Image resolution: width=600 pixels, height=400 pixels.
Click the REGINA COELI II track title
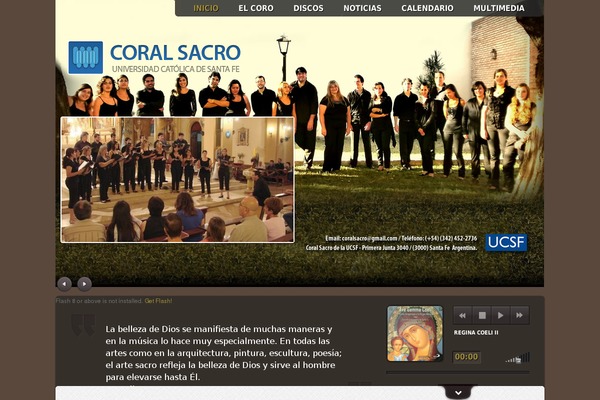click(476, 333)
